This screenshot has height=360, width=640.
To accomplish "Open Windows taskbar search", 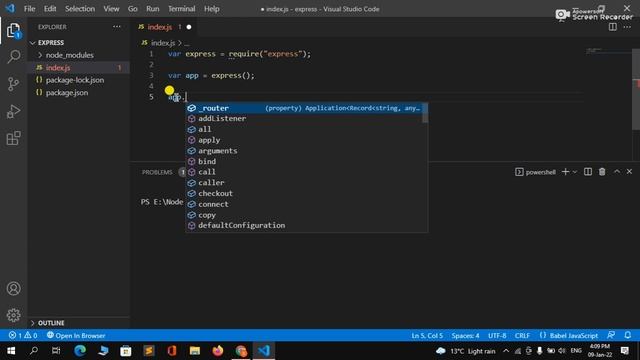I will click(x=34, y=351).
